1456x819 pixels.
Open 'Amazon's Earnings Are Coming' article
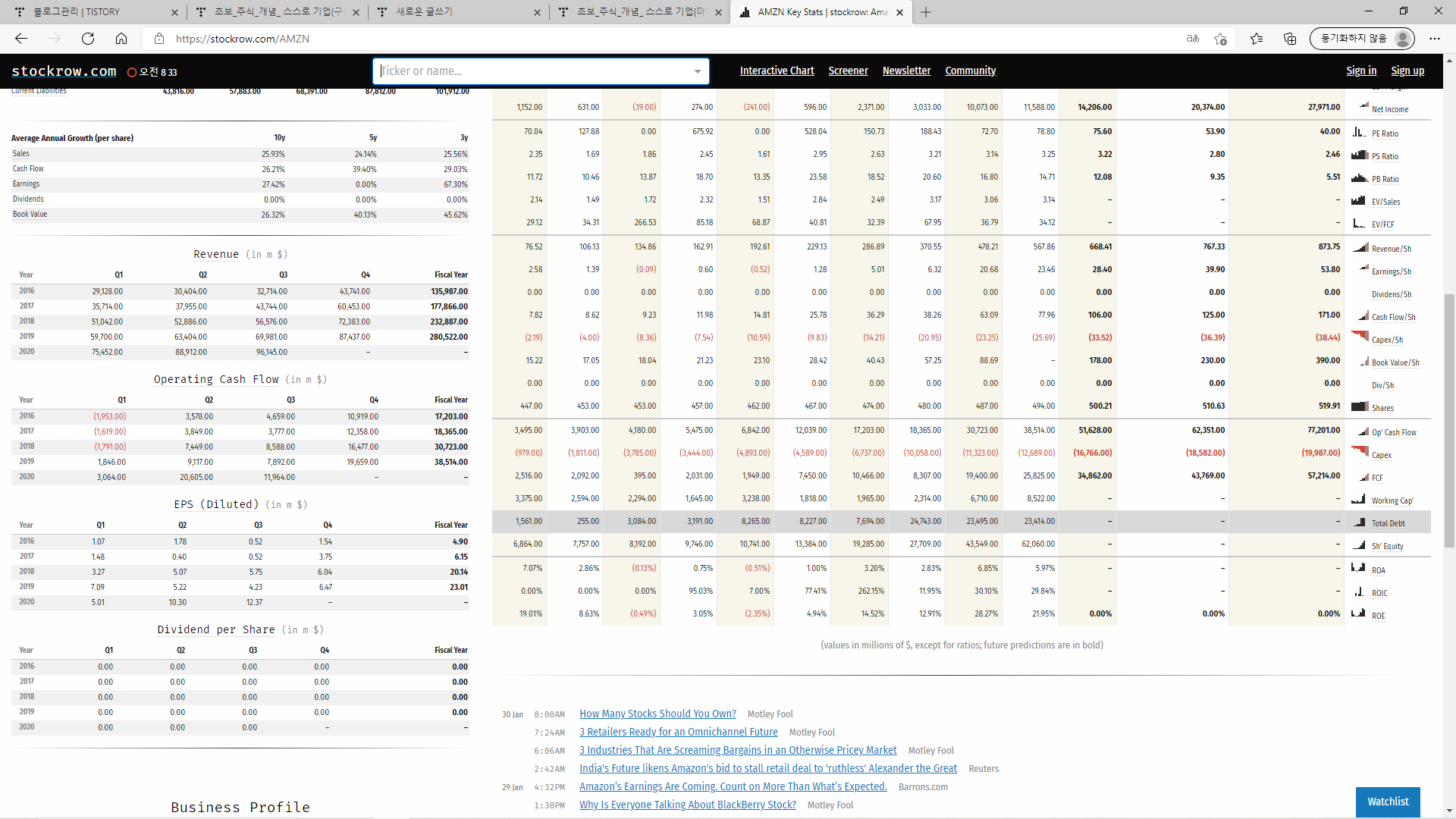733,786
